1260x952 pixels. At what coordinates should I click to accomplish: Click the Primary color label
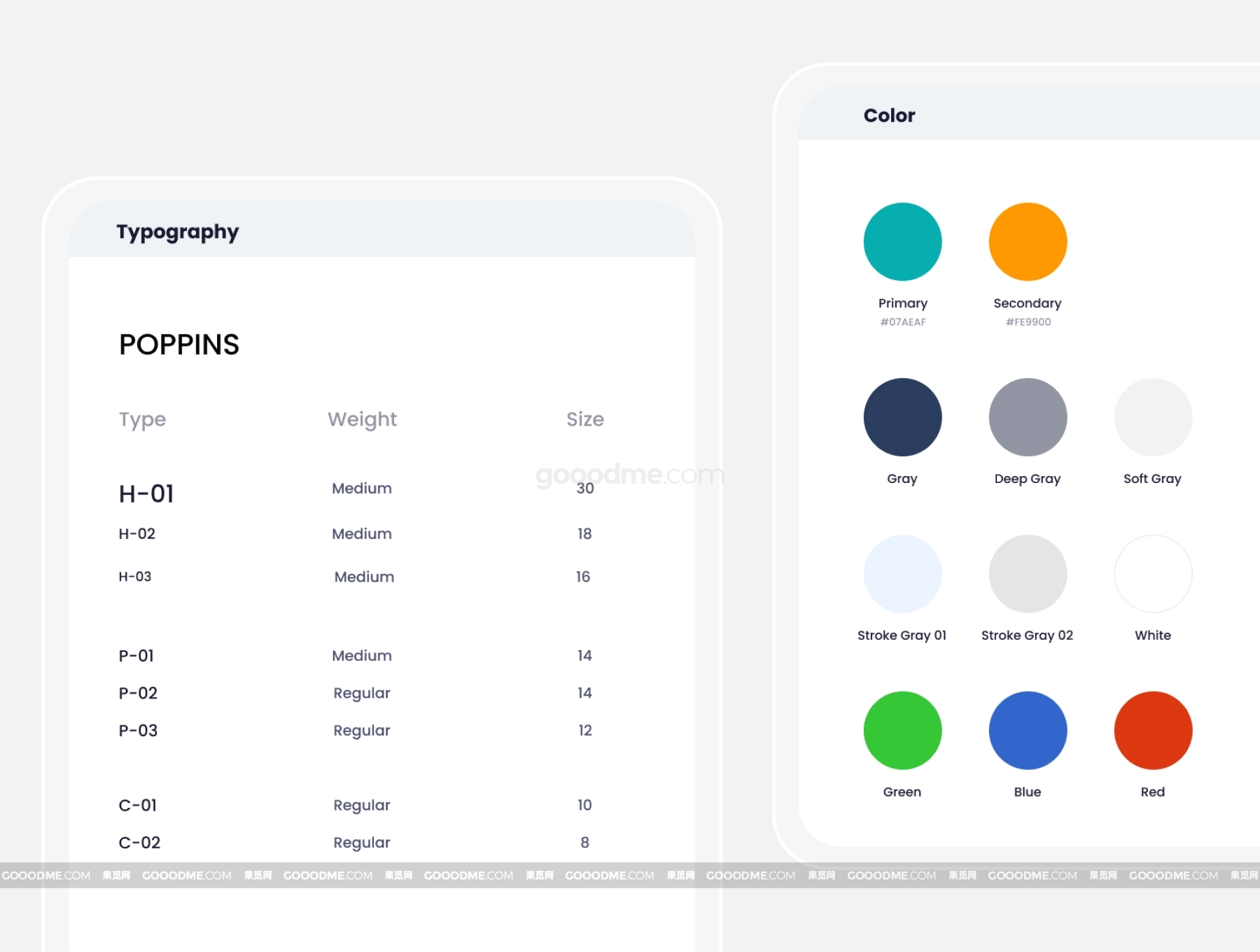(x=903, y=304)
